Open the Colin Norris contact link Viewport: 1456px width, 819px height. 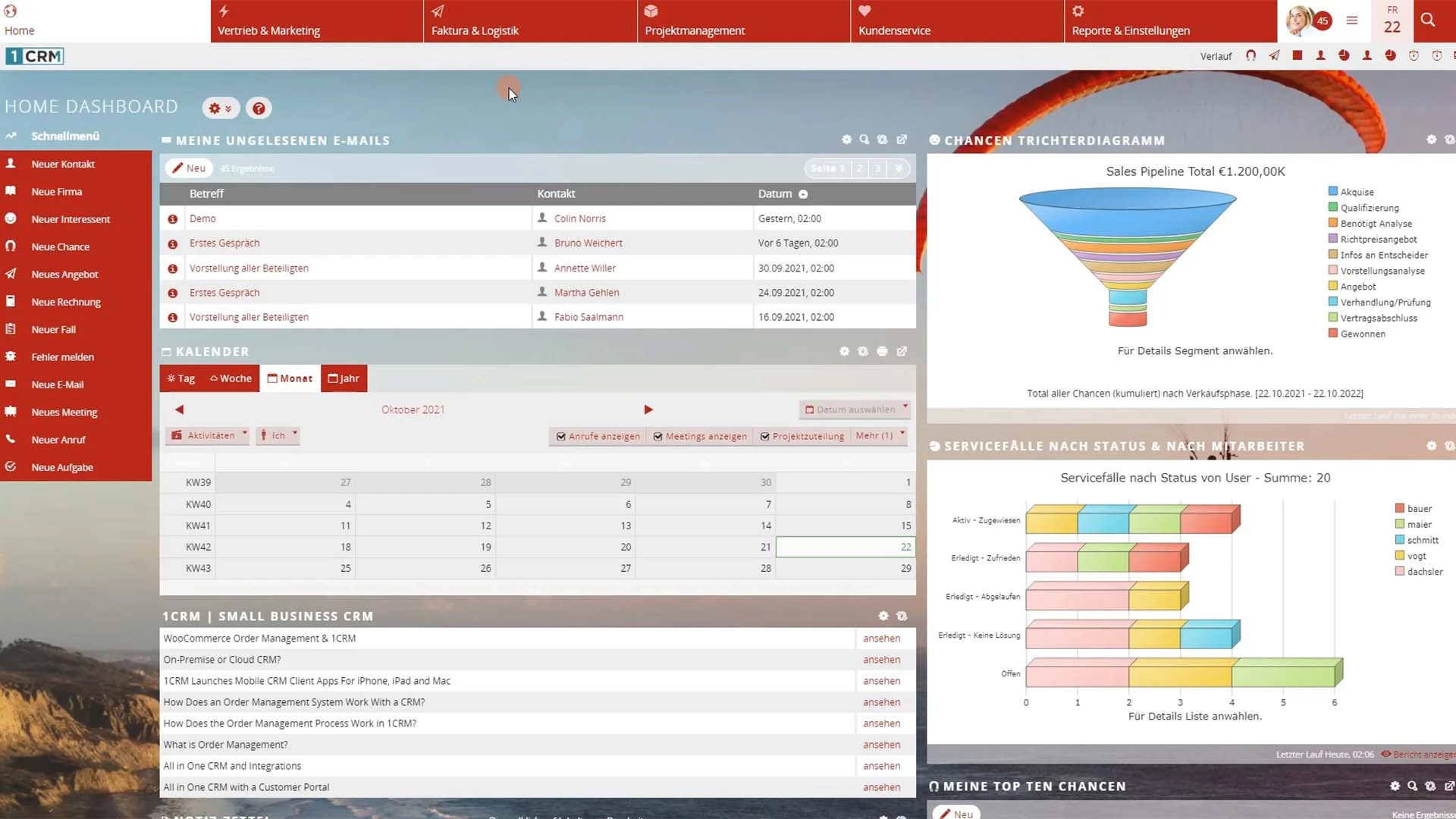click(x=579, y=218)
